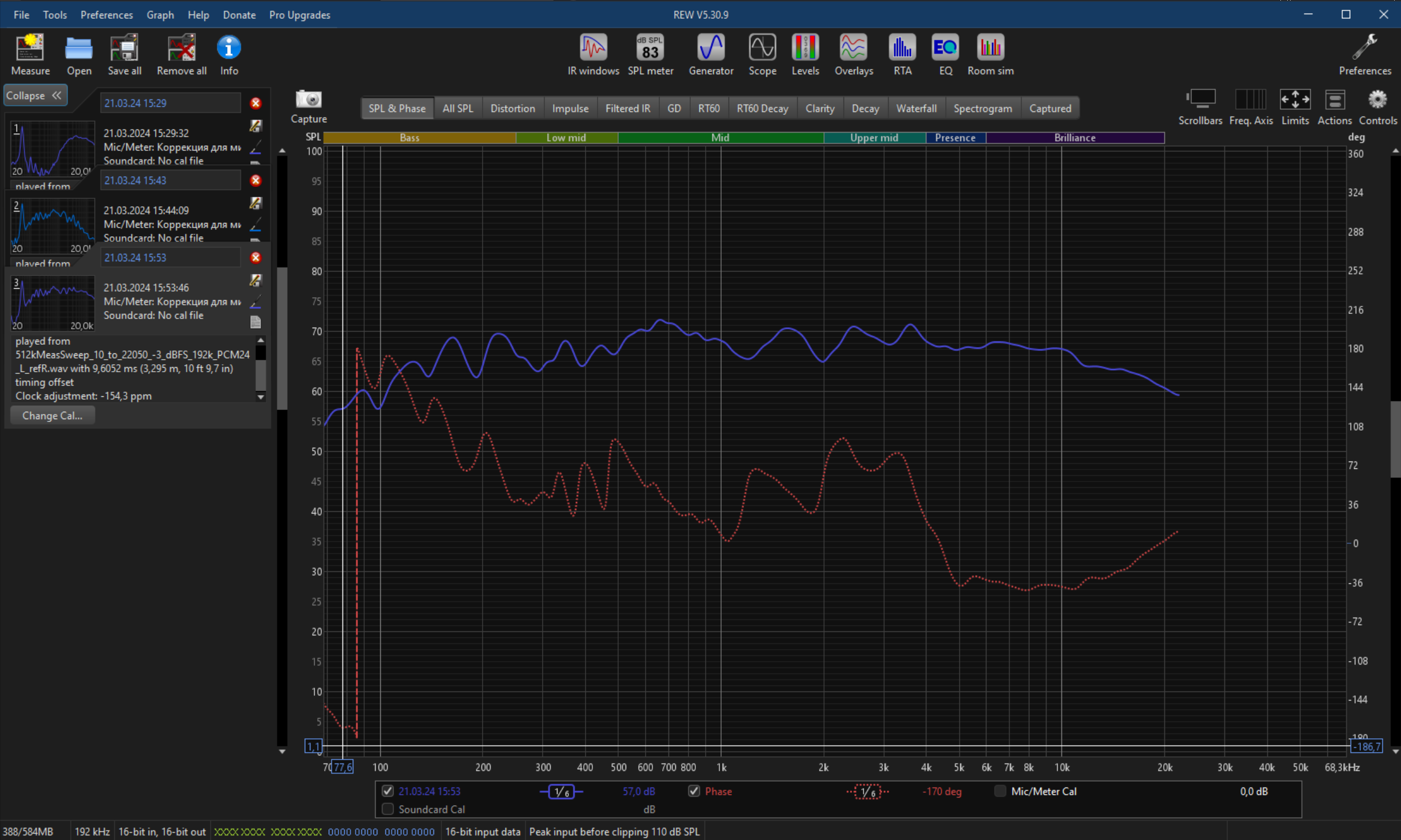Save measurement 15:29 via pencil-disk icon

[x=256, y=126]
